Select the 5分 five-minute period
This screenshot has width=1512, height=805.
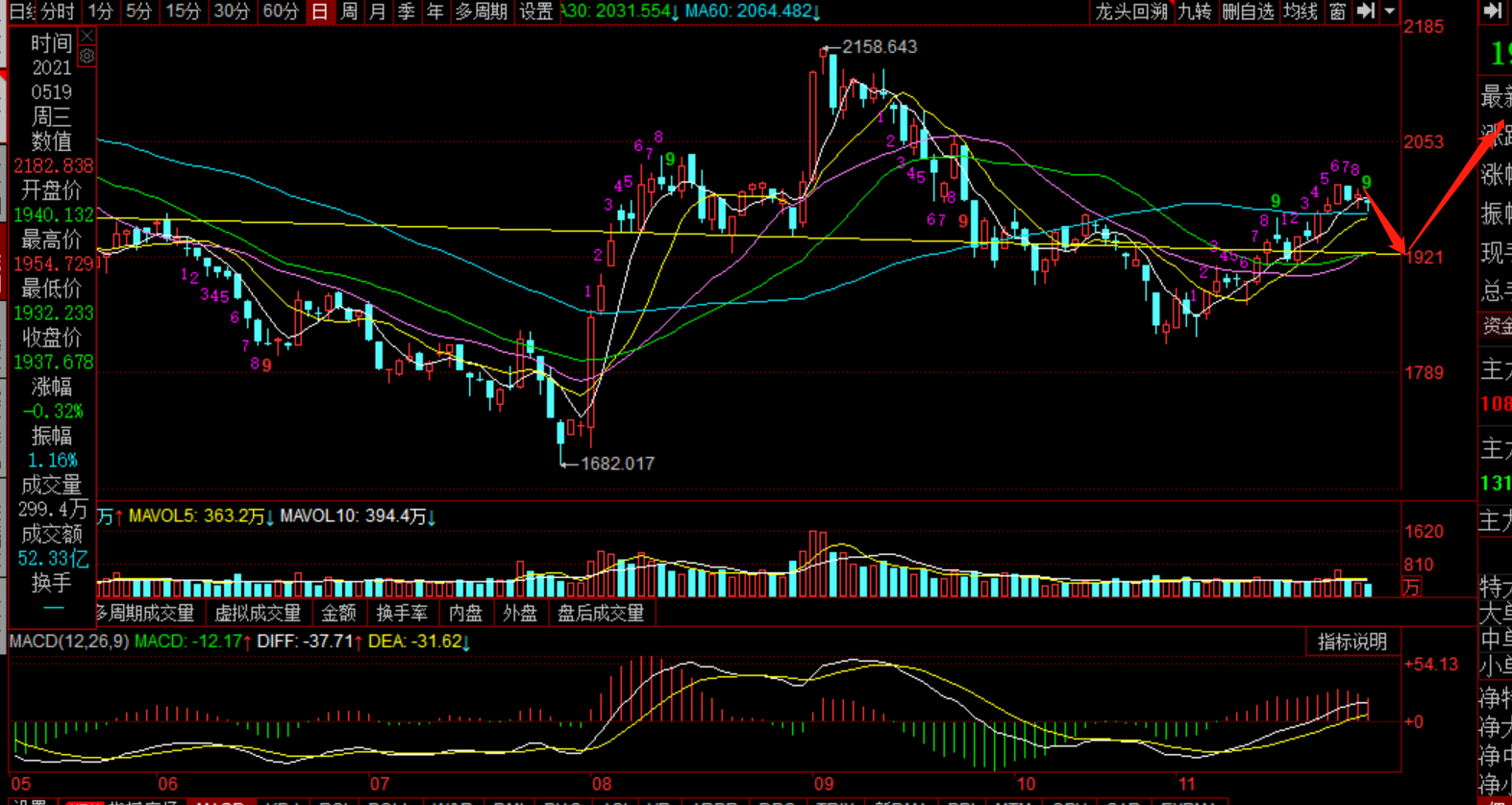pyautogui.click(x=139, y=12)
